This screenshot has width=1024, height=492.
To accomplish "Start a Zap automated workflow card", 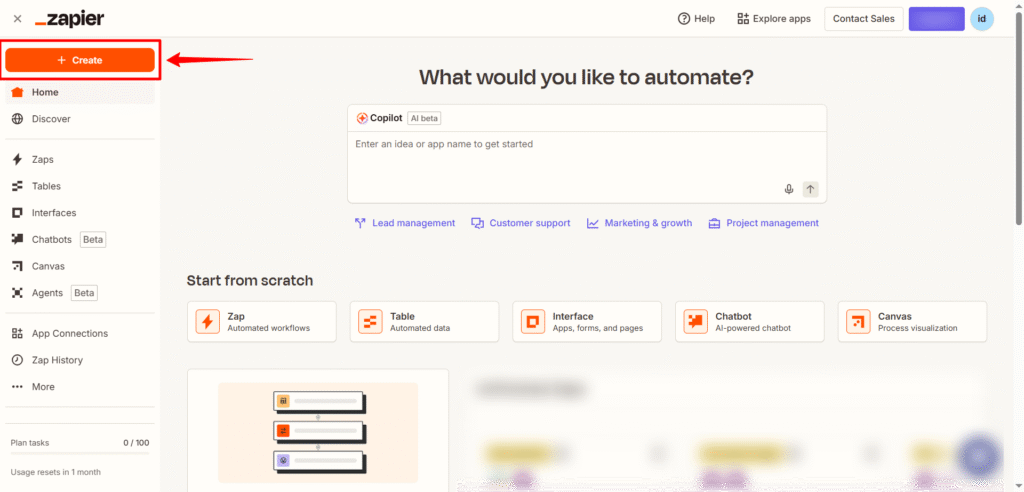I will [x=262, y=321].
